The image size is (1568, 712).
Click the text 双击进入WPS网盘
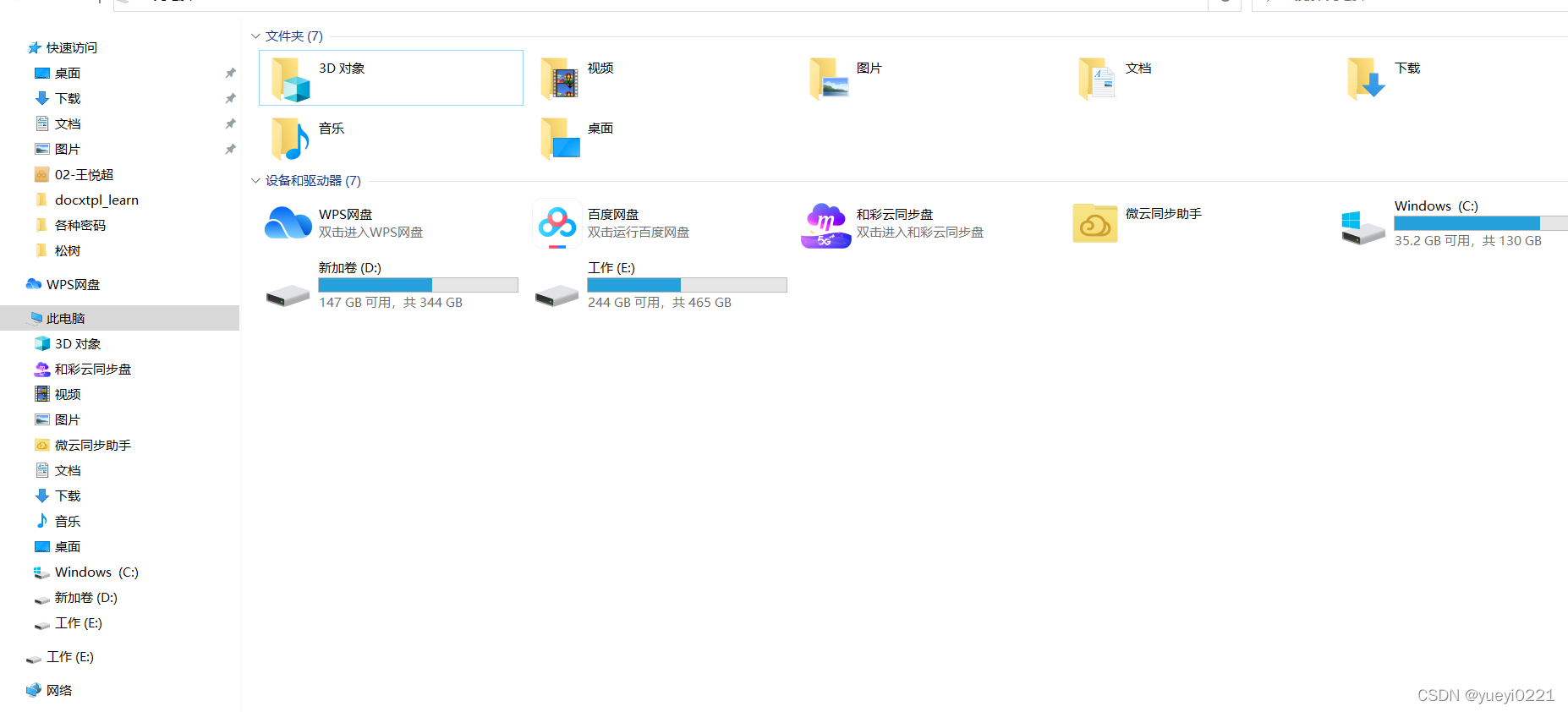[370, 233]
